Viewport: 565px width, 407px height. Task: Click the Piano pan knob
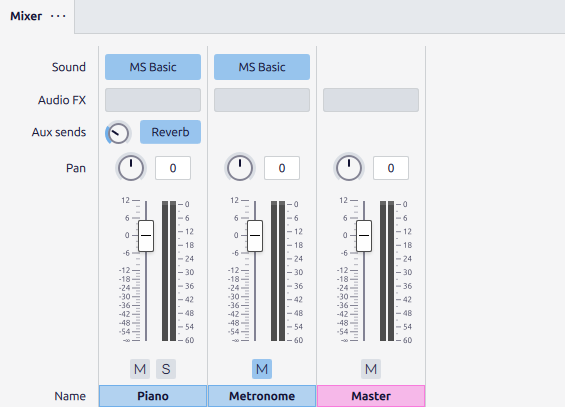click(x=131, y=168)
